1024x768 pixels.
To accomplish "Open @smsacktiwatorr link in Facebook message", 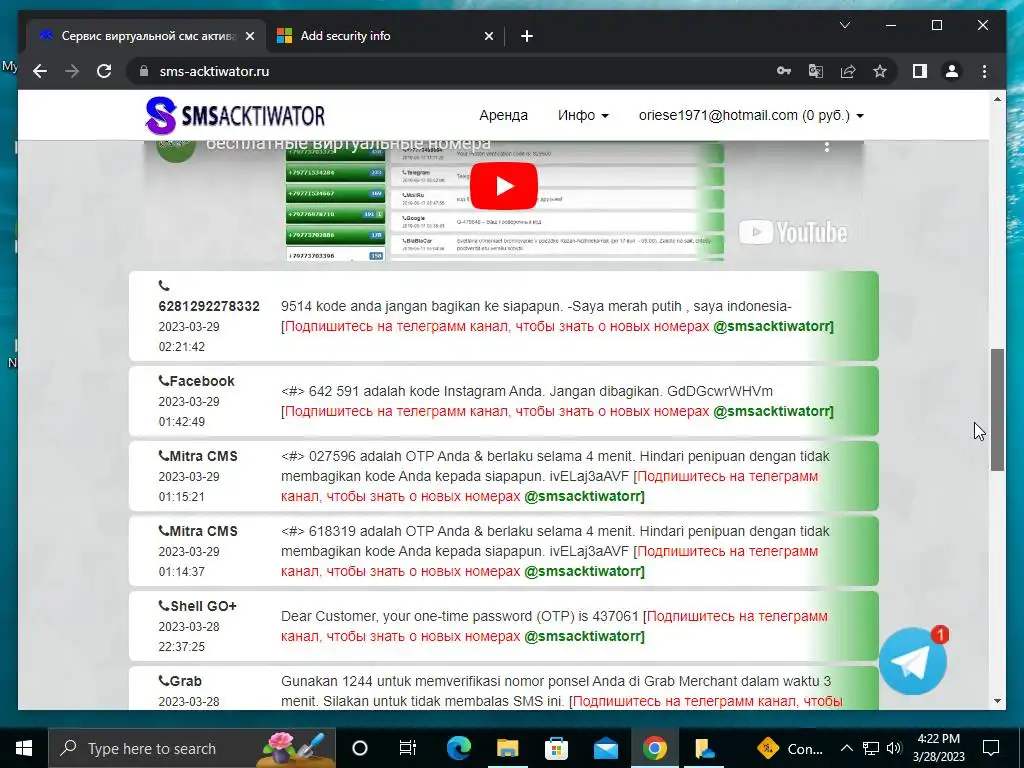I will (x=773, y=411).
